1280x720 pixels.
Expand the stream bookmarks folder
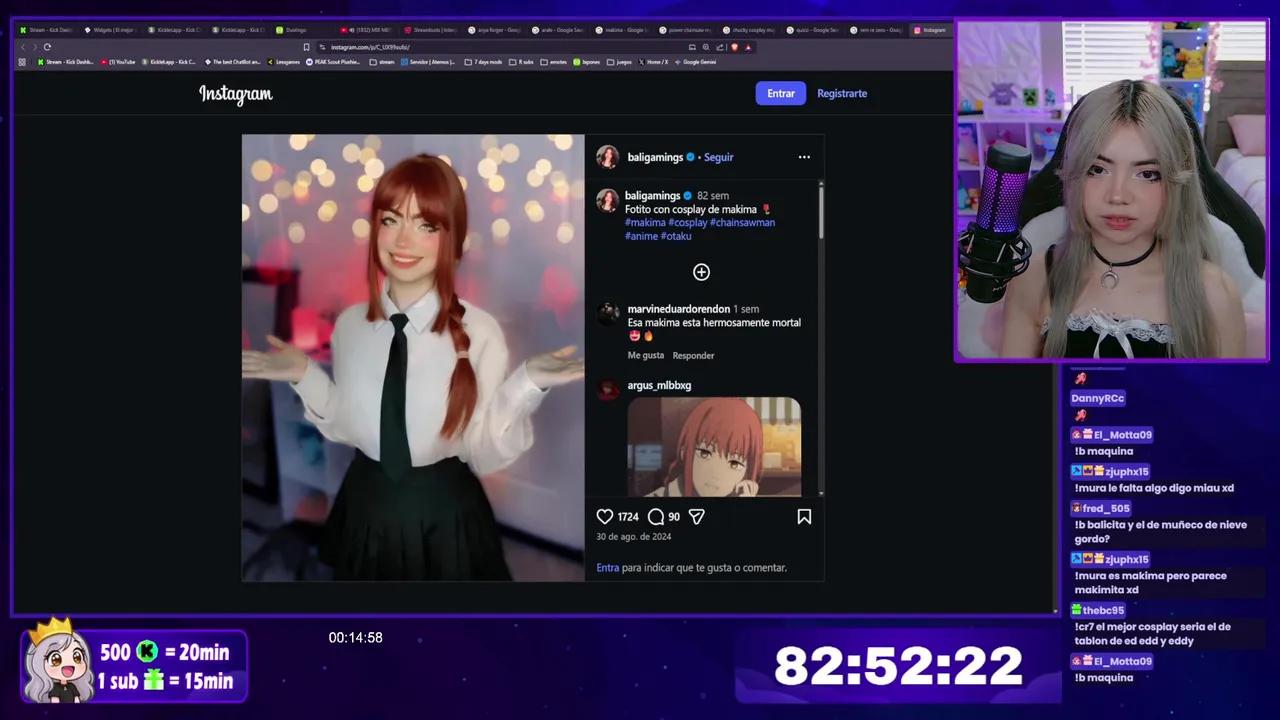pyautogui.click(x=382, y=62)
